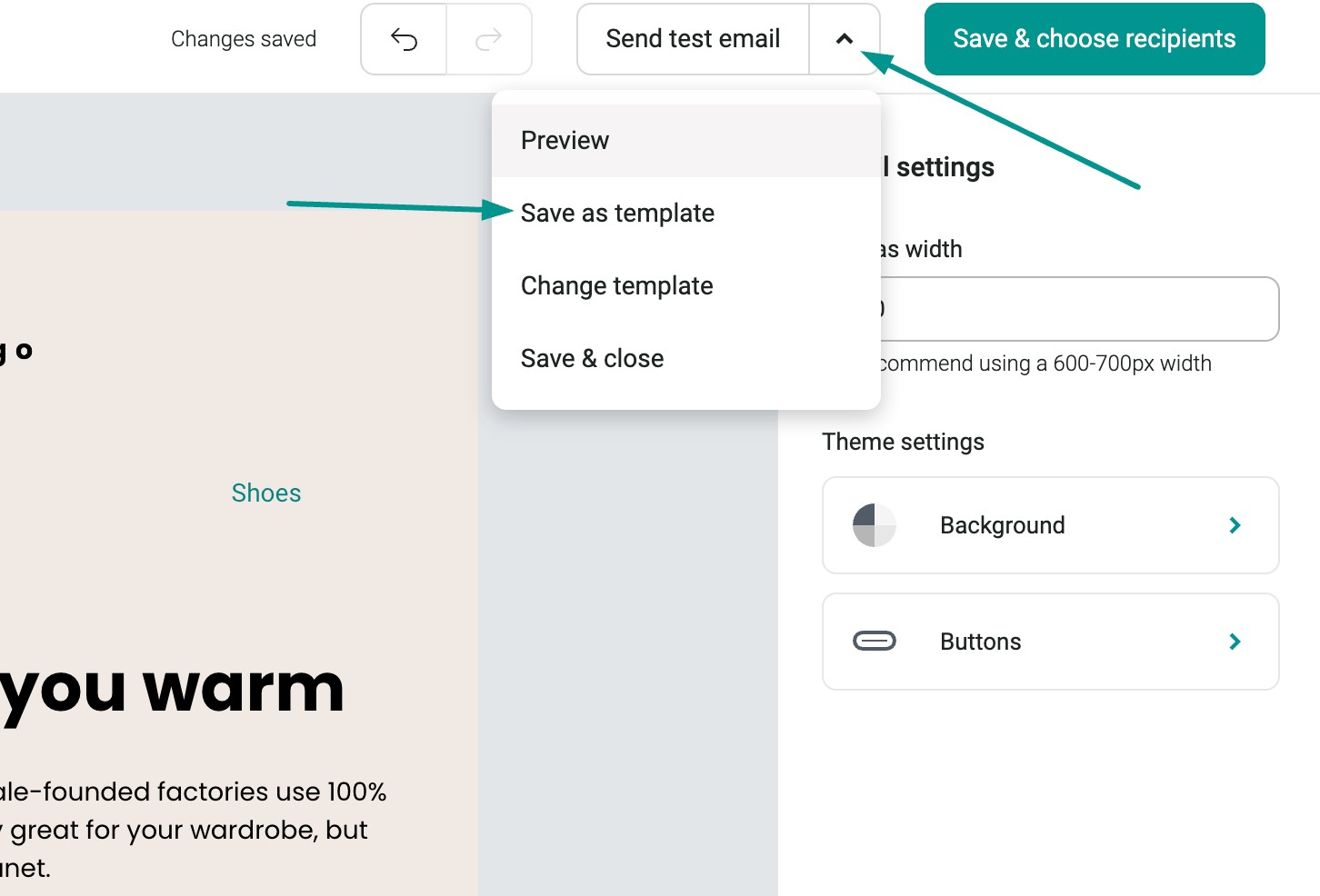Expand the Buttons theme settings
The image size is (1320, 896).
click(1050, 642)
